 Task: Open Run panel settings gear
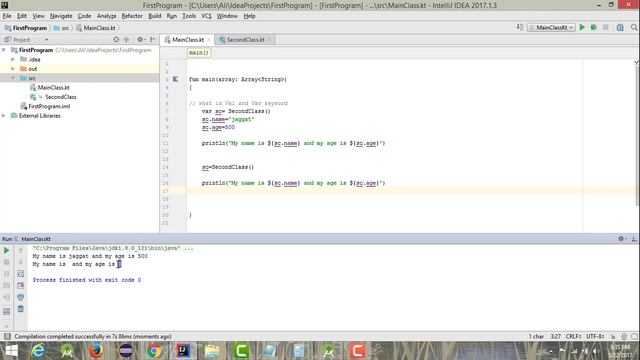pyautogui.click(x=622, y=239)
